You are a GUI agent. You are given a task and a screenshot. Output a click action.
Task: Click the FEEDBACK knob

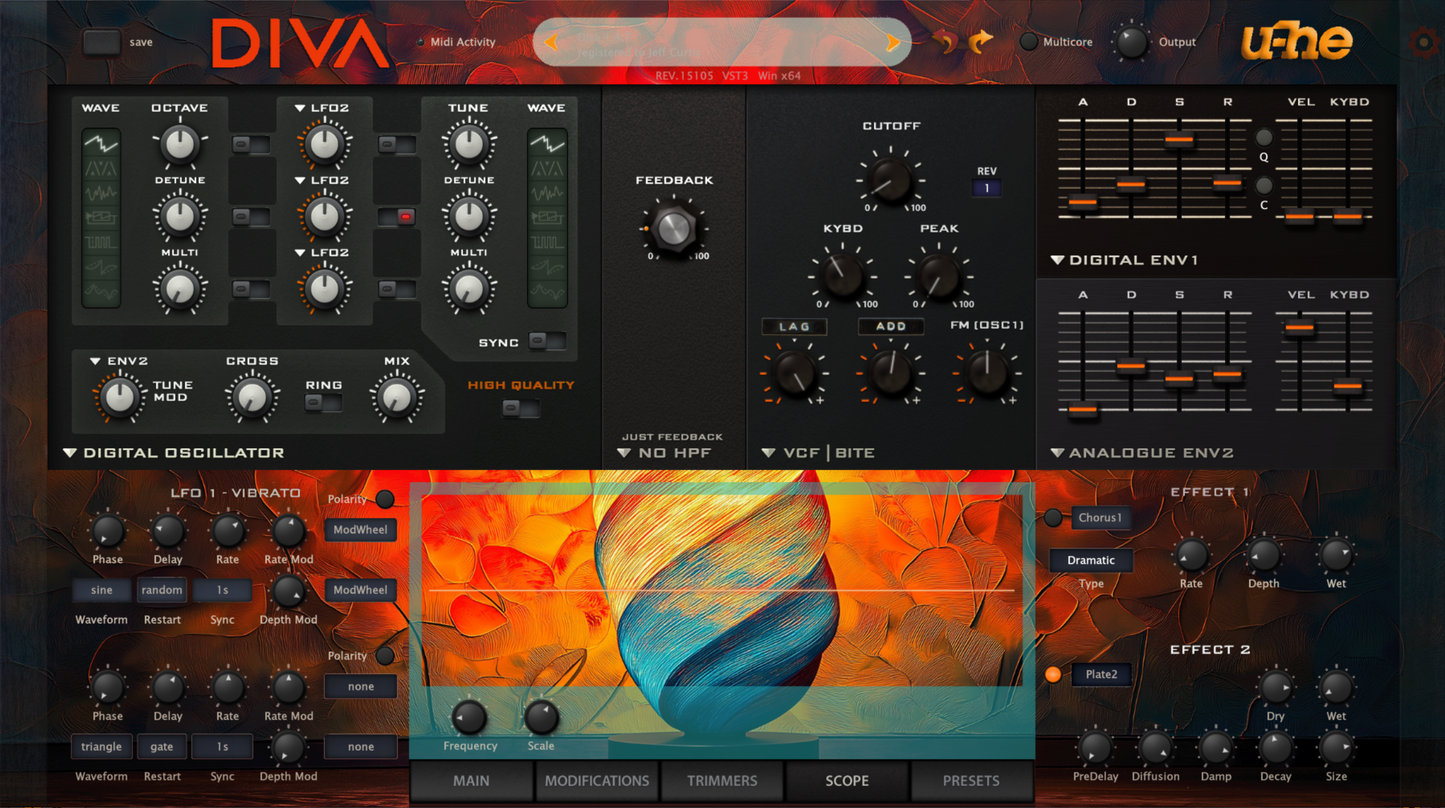(674, 228)
